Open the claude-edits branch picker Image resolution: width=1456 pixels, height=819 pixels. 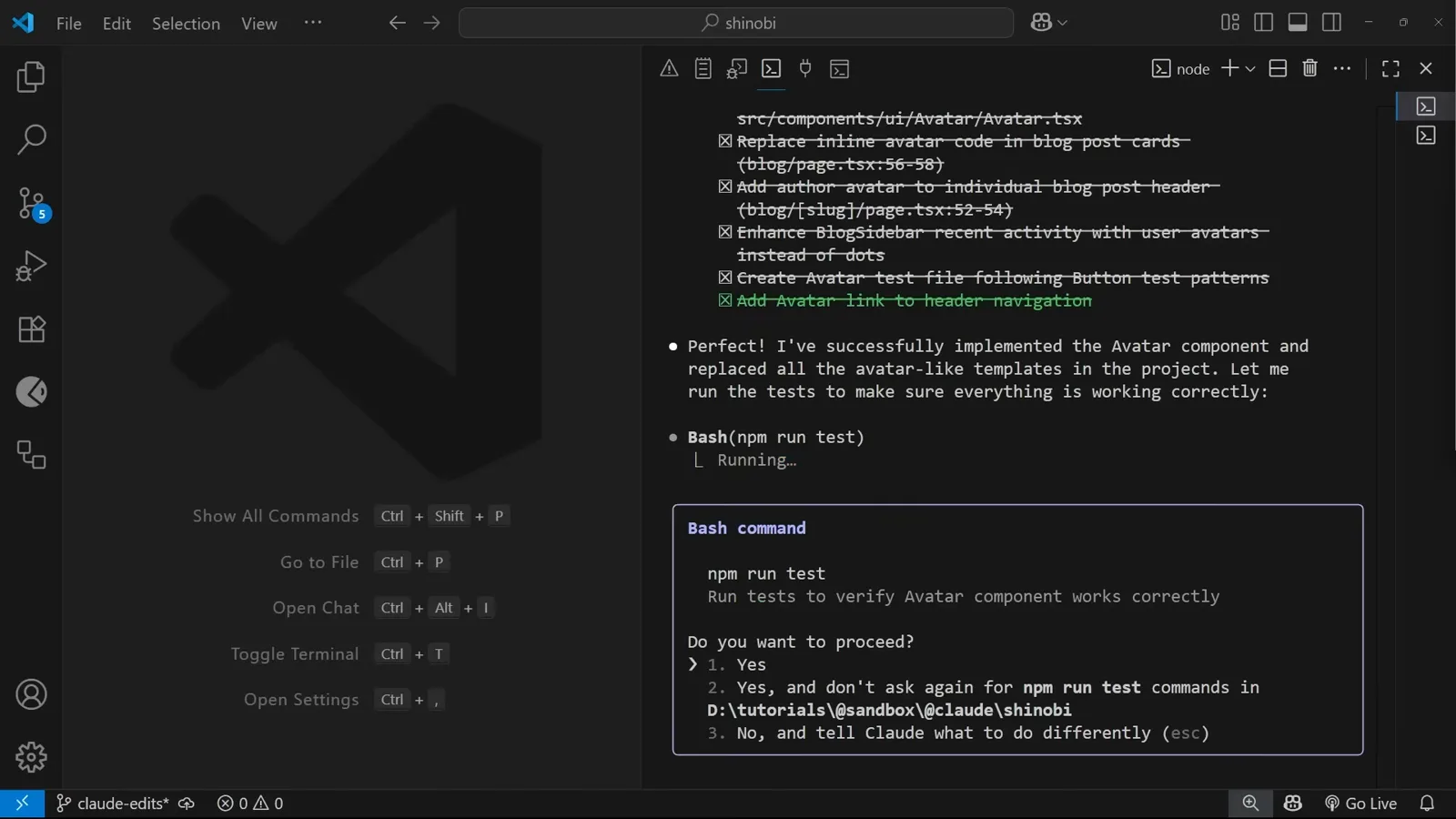(112, 804)
